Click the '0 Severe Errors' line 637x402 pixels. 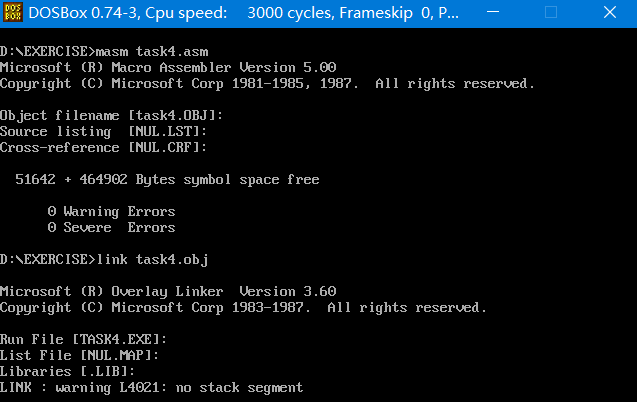(x=111, y=227)
